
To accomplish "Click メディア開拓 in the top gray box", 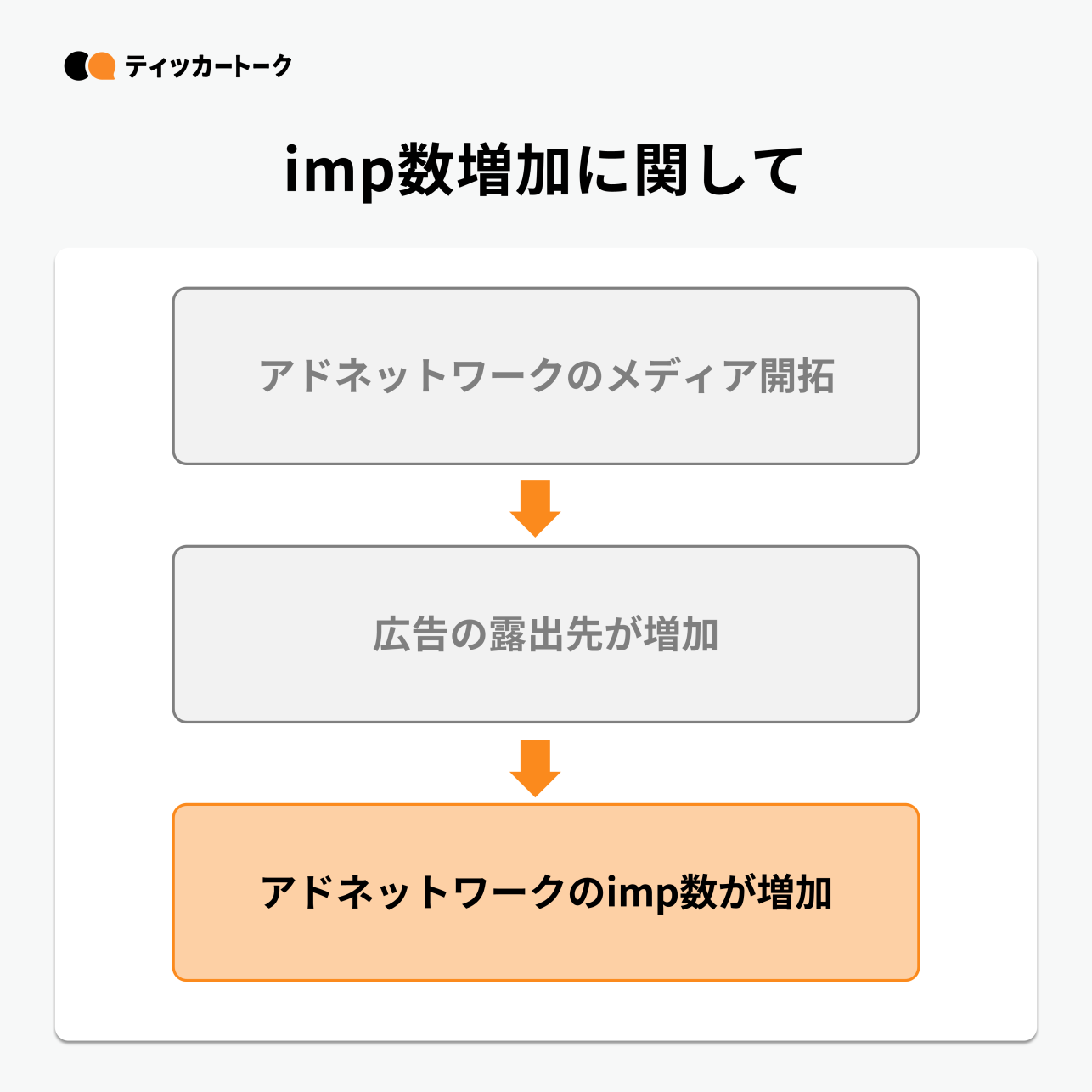I will 720,376.
